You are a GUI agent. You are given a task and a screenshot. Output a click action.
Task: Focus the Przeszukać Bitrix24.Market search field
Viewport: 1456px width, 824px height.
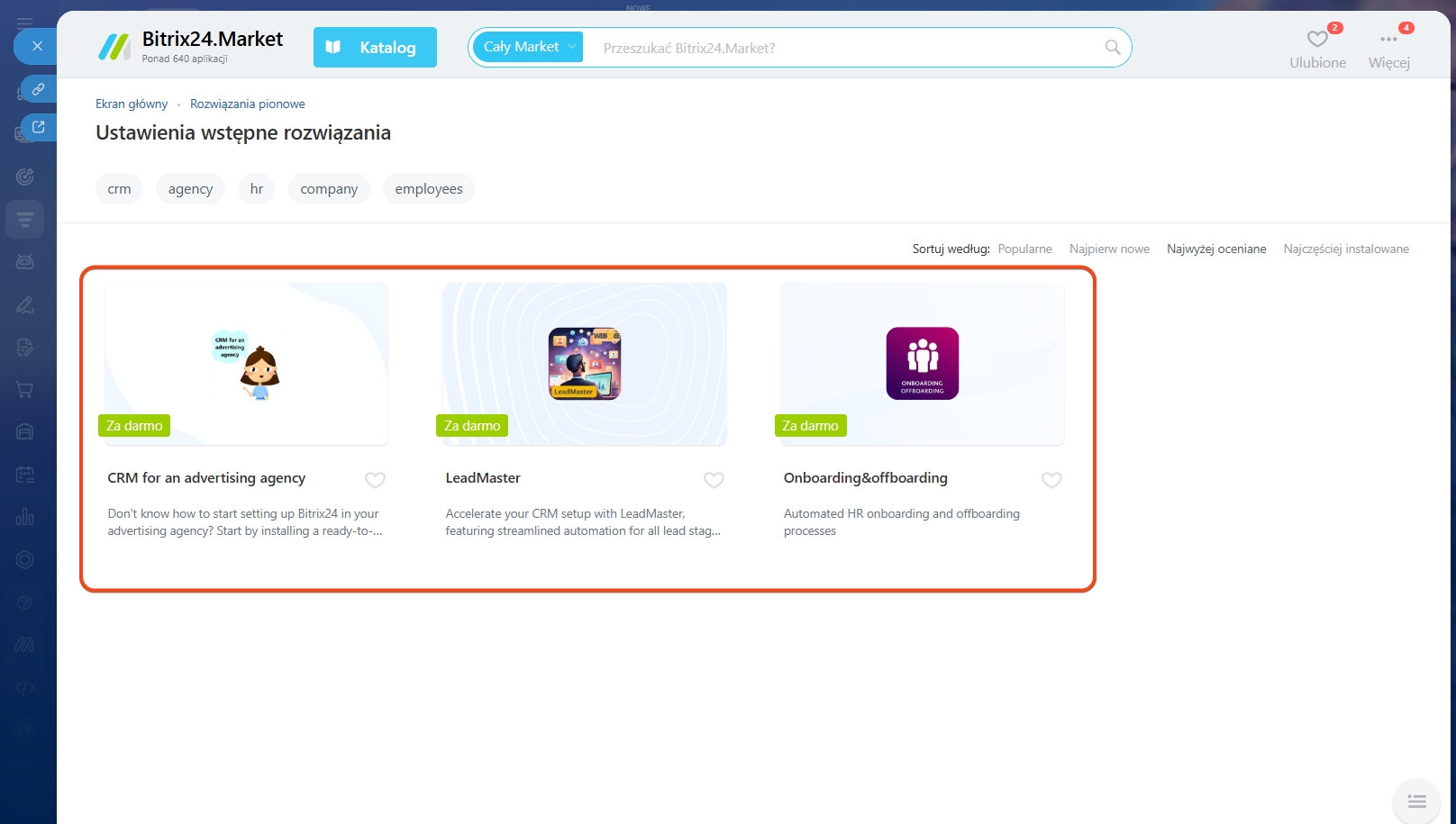842,48
